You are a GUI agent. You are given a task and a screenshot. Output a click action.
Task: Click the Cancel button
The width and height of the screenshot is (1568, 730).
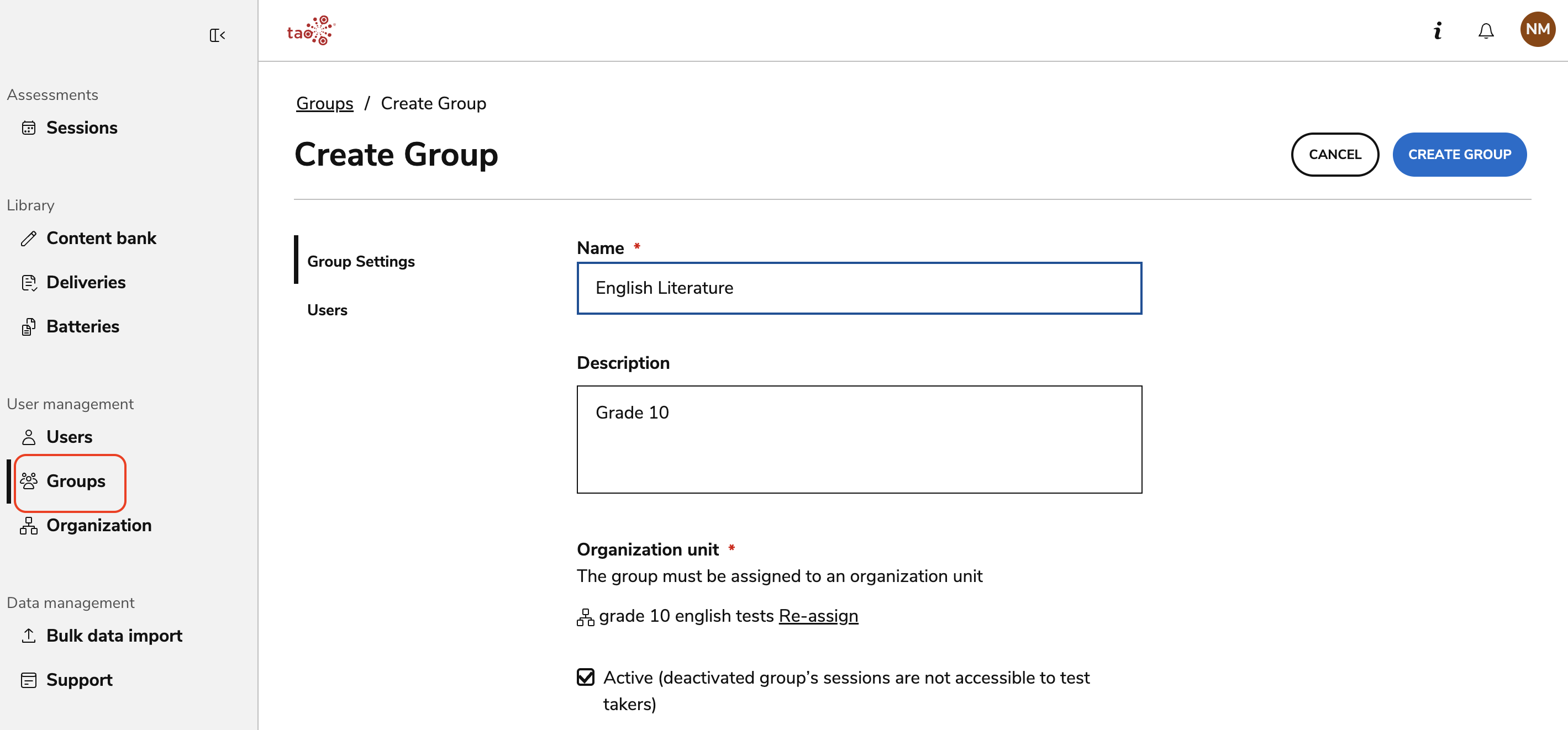(1335, 155)
